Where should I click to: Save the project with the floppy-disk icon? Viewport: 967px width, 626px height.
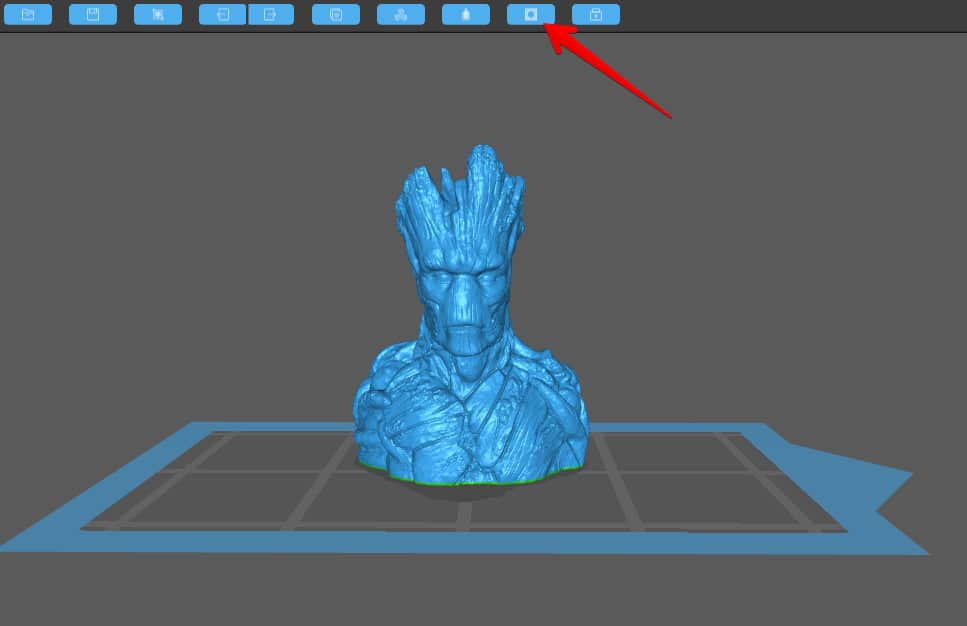pos(93,14)
